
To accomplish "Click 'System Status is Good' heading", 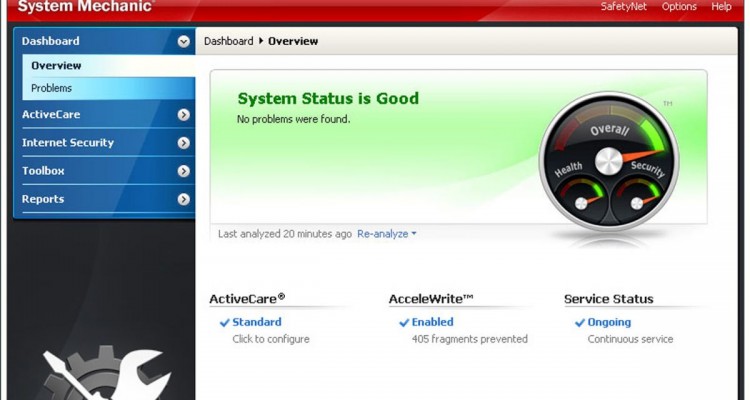I will click(328, 99).
